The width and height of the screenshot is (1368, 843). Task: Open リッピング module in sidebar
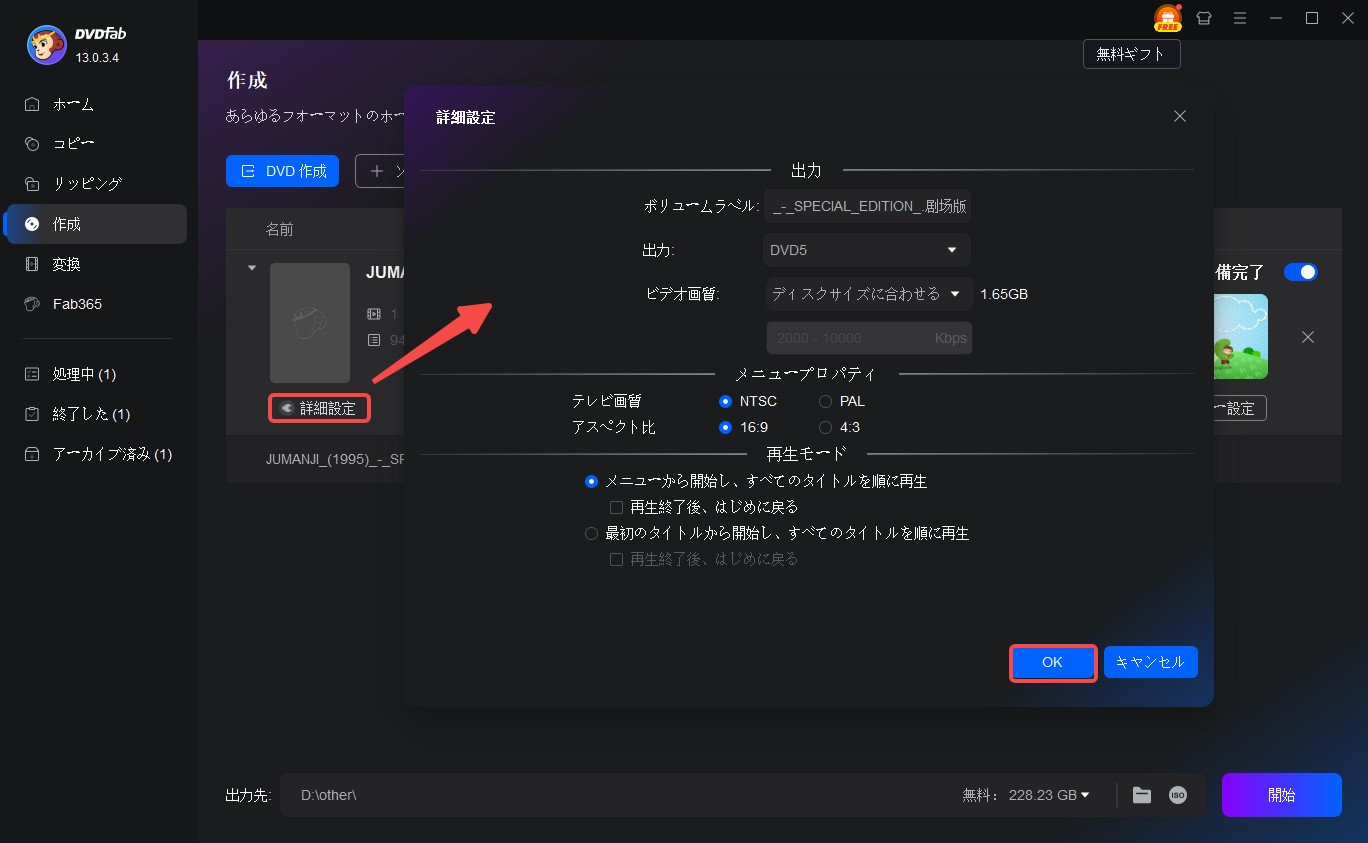[96, 184]
